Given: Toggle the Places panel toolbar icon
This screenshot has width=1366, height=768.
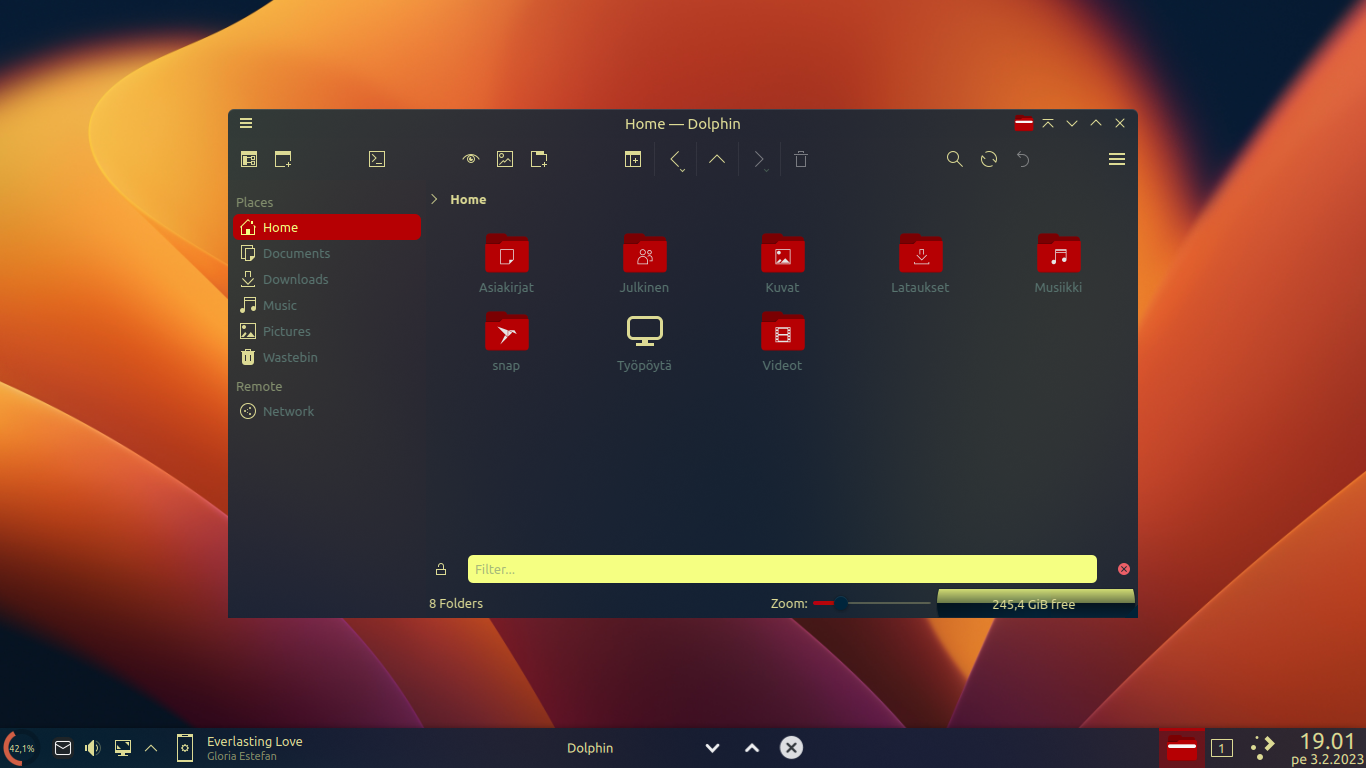Looking at the screenshot, I should tap(249, 159).
